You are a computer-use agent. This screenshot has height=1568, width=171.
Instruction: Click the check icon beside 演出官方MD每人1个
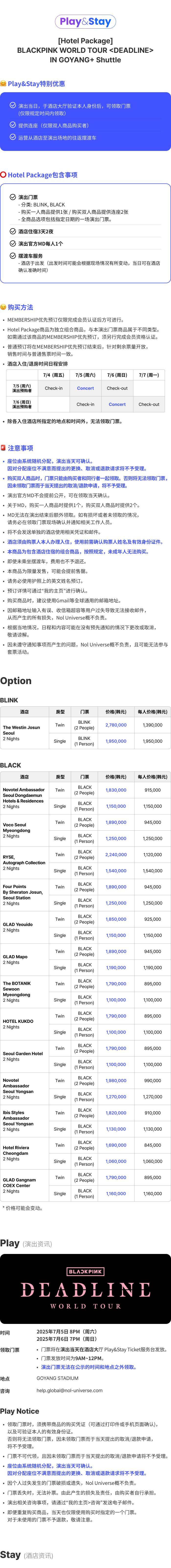click(13, 243)
